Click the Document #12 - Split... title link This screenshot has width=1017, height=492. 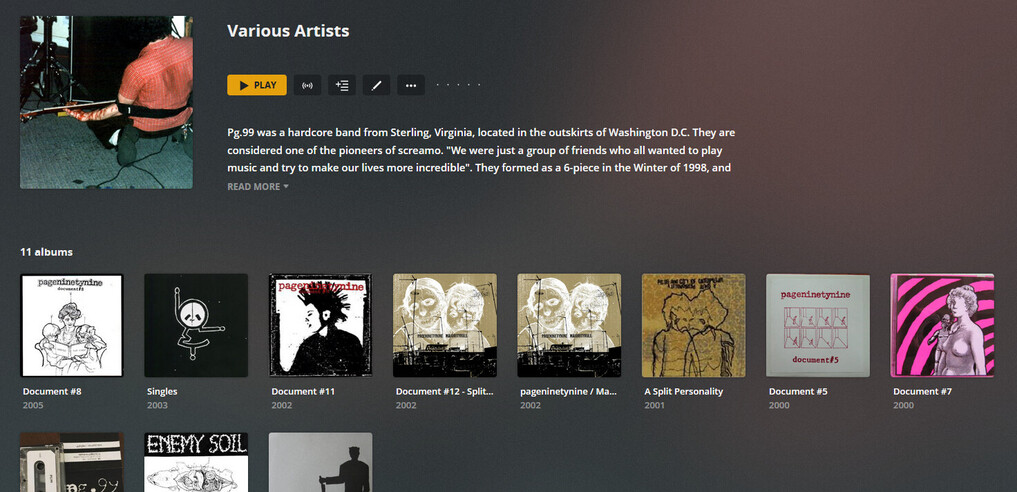[445, 392]
